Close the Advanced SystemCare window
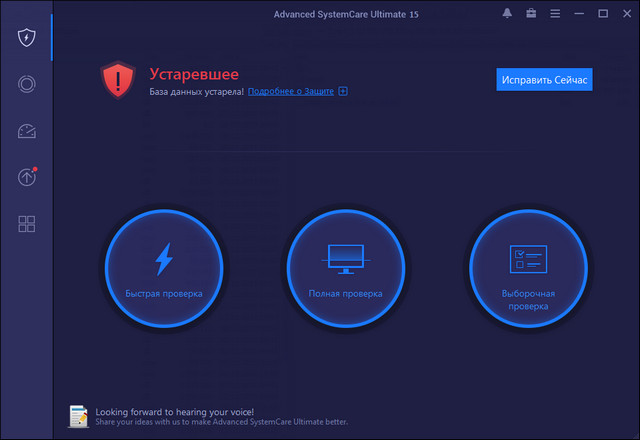Screen dimensions: 640x440 tap(626, 14)
